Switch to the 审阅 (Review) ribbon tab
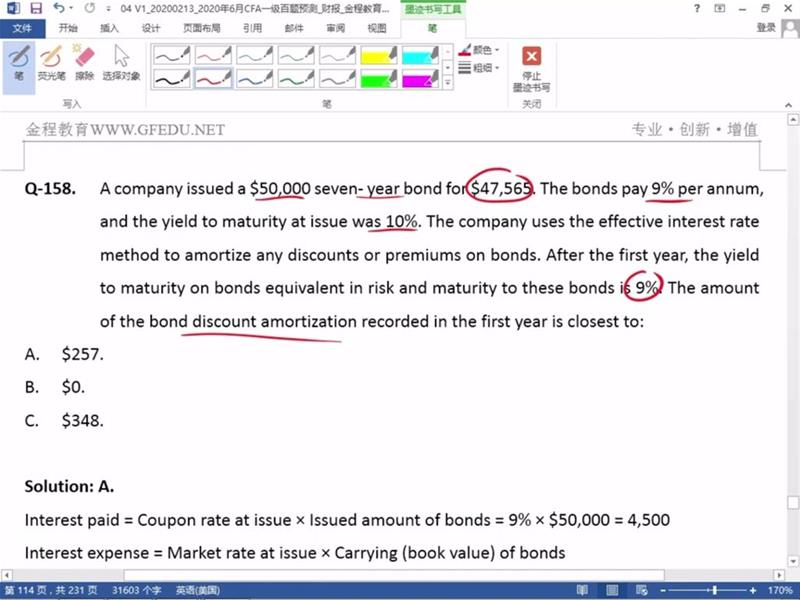800x600 pixels. click(335, 28)
